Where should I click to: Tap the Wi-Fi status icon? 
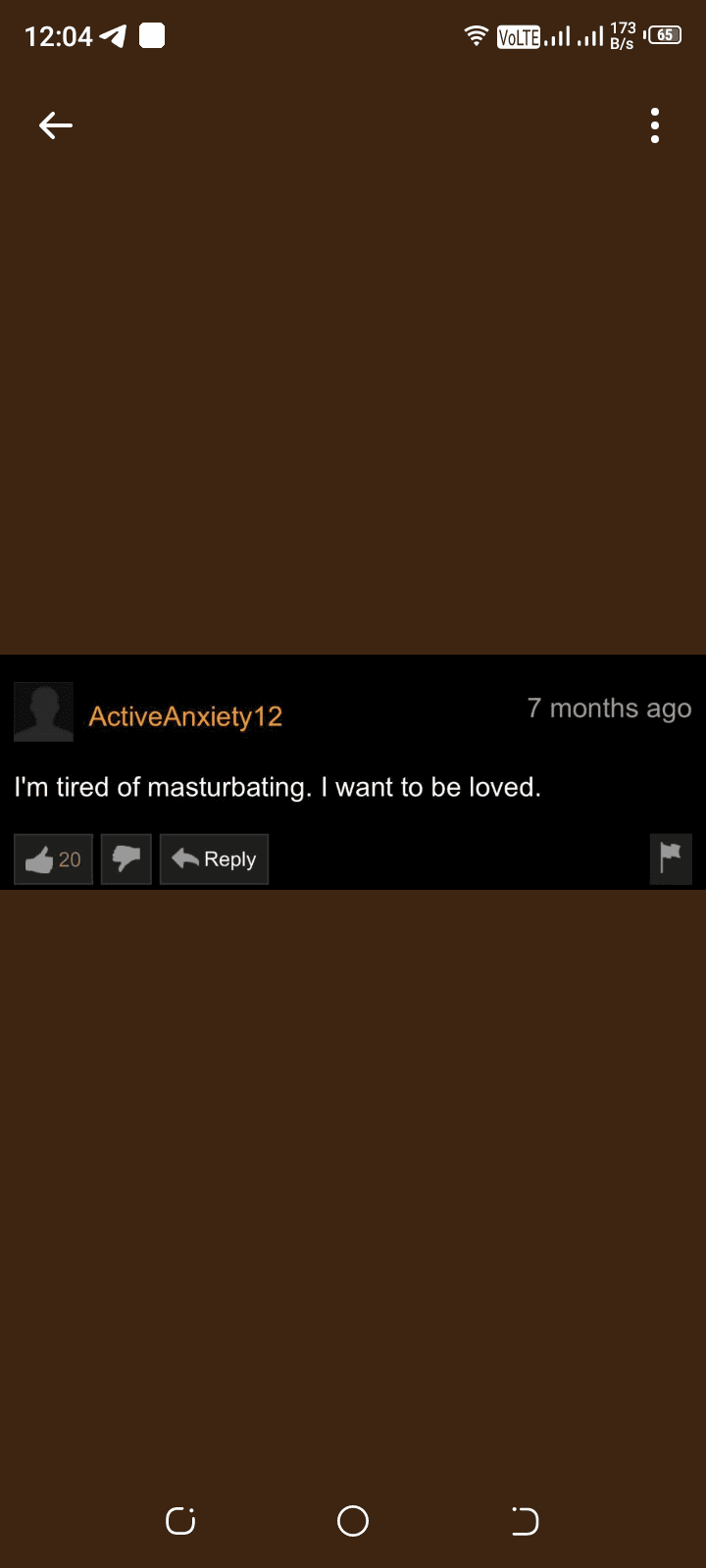(477, 36)
